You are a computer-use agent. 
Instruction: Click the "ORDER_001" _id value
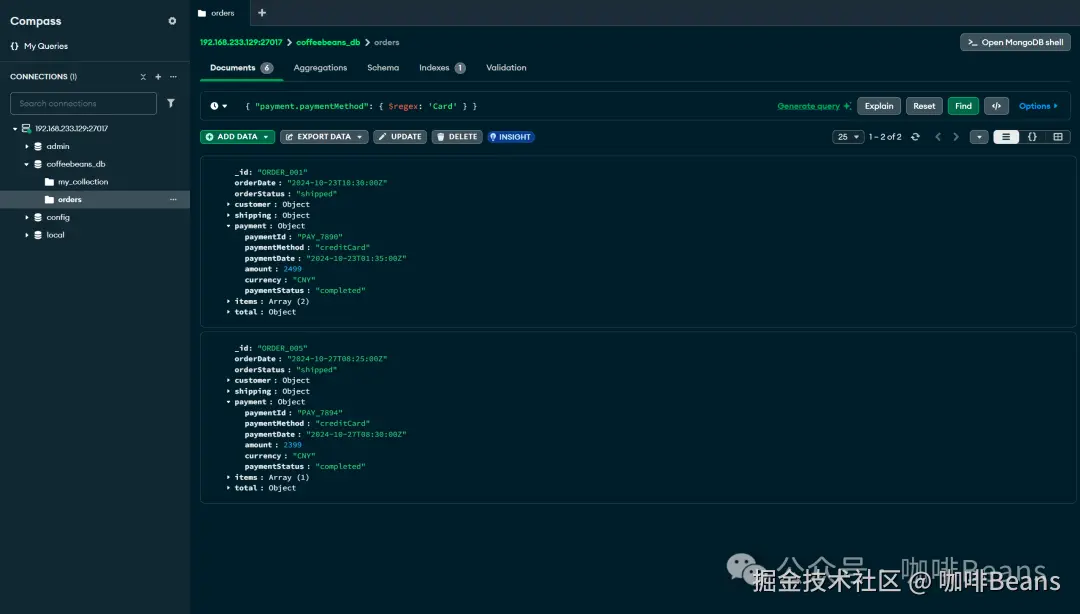pyautogui.click(x=282, y=172)
